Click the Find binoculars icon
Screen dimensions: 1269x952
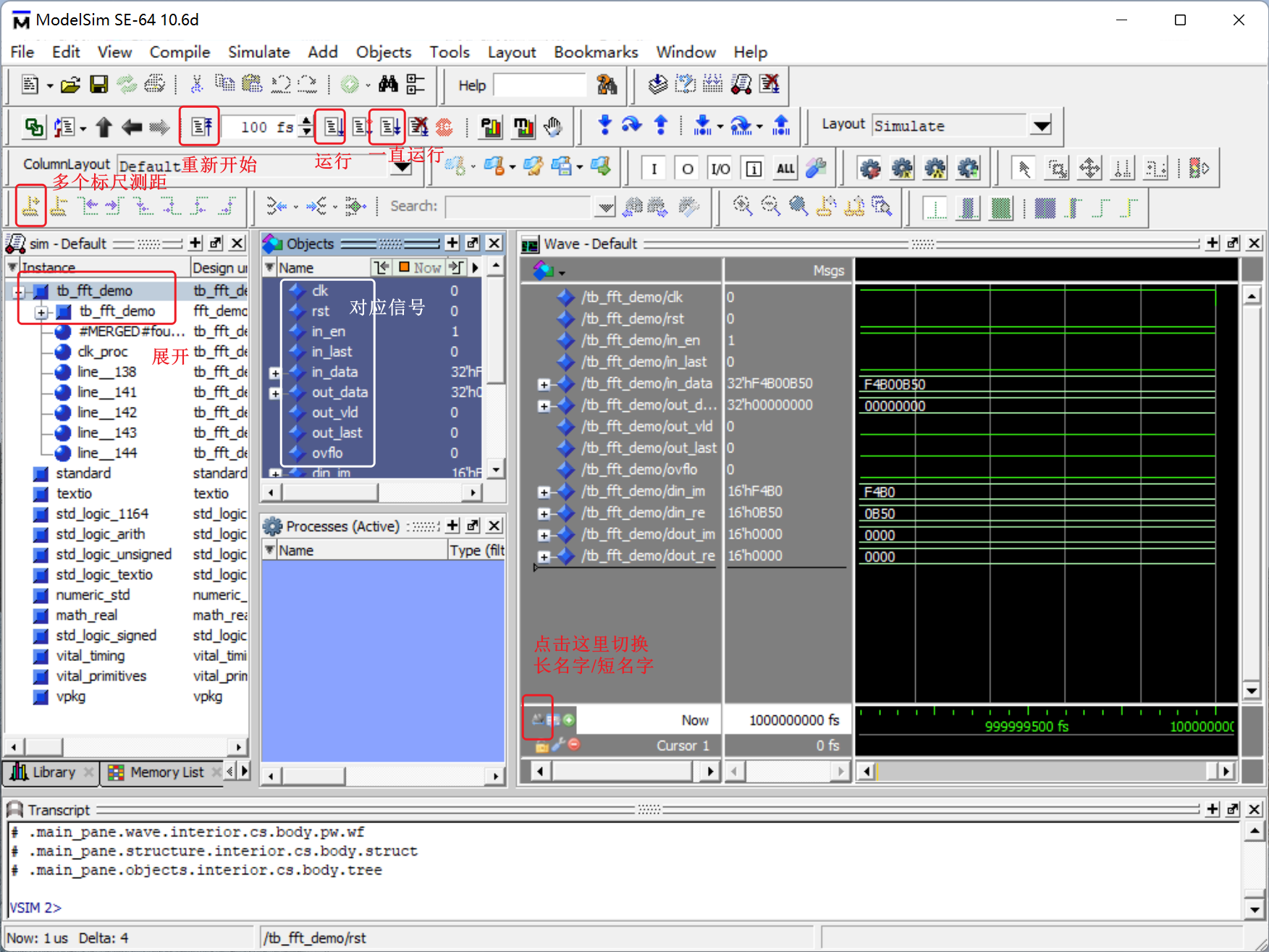pos(388,85)
